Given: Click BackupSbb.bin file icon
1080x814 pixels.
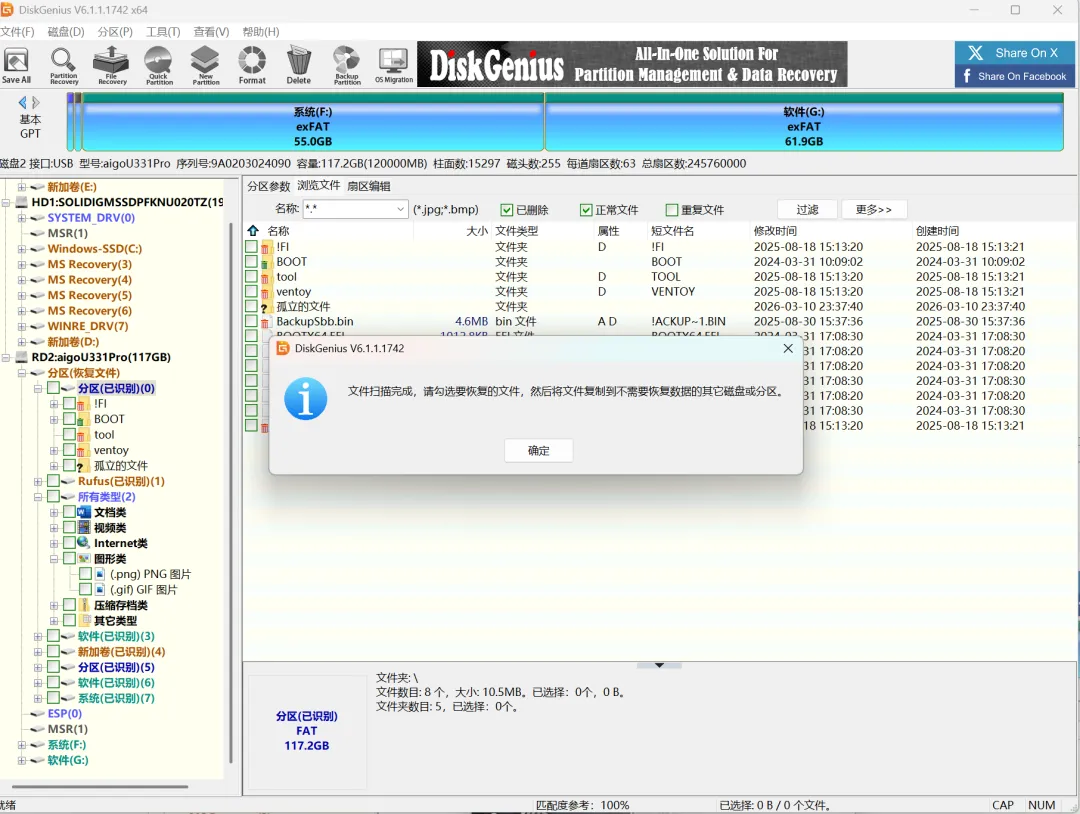Looking at the screenshot, I should pyautogui.click(x=265, y=322).
